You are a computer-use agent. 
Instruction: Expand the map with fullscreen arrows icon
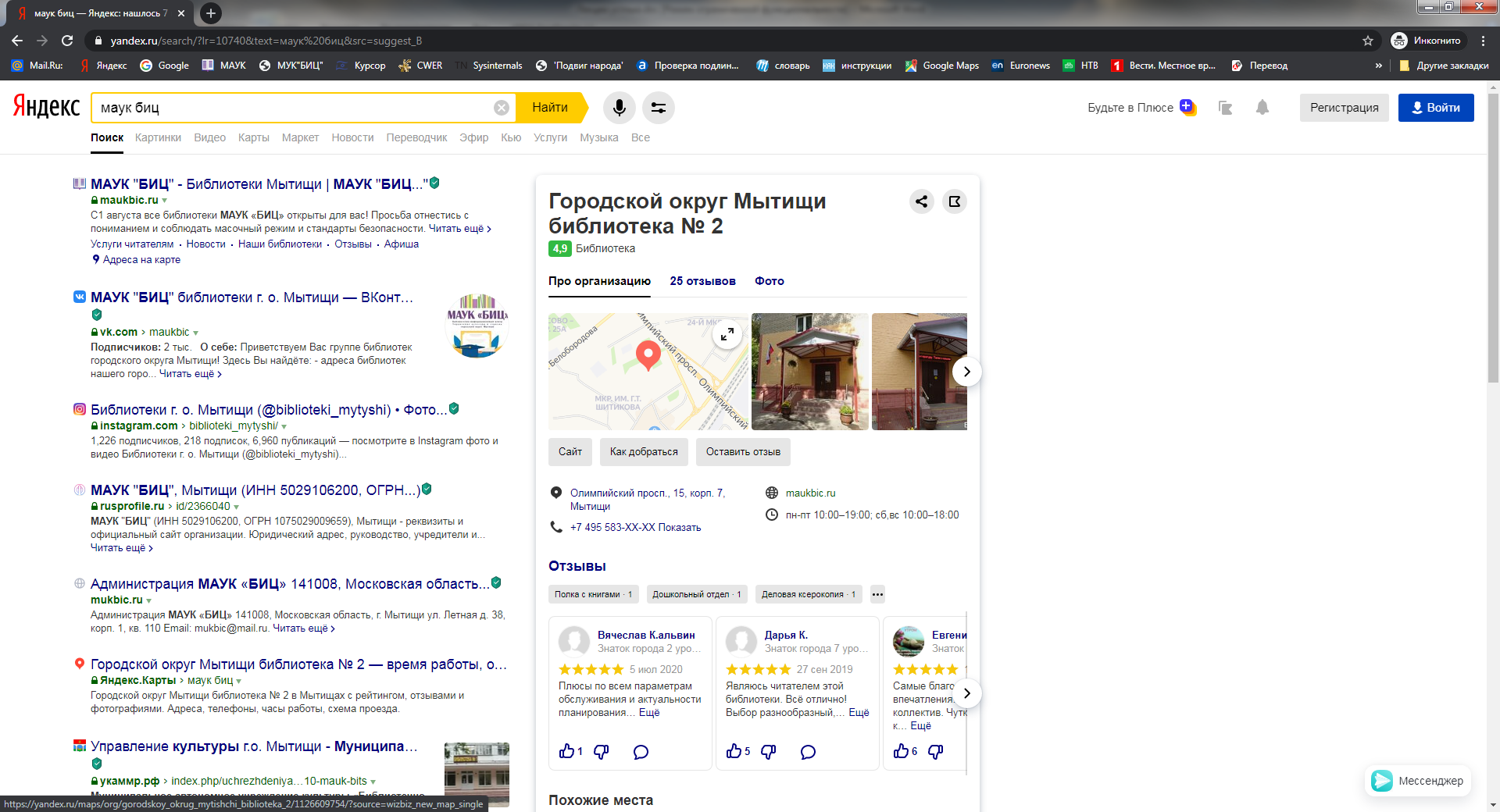727,334
